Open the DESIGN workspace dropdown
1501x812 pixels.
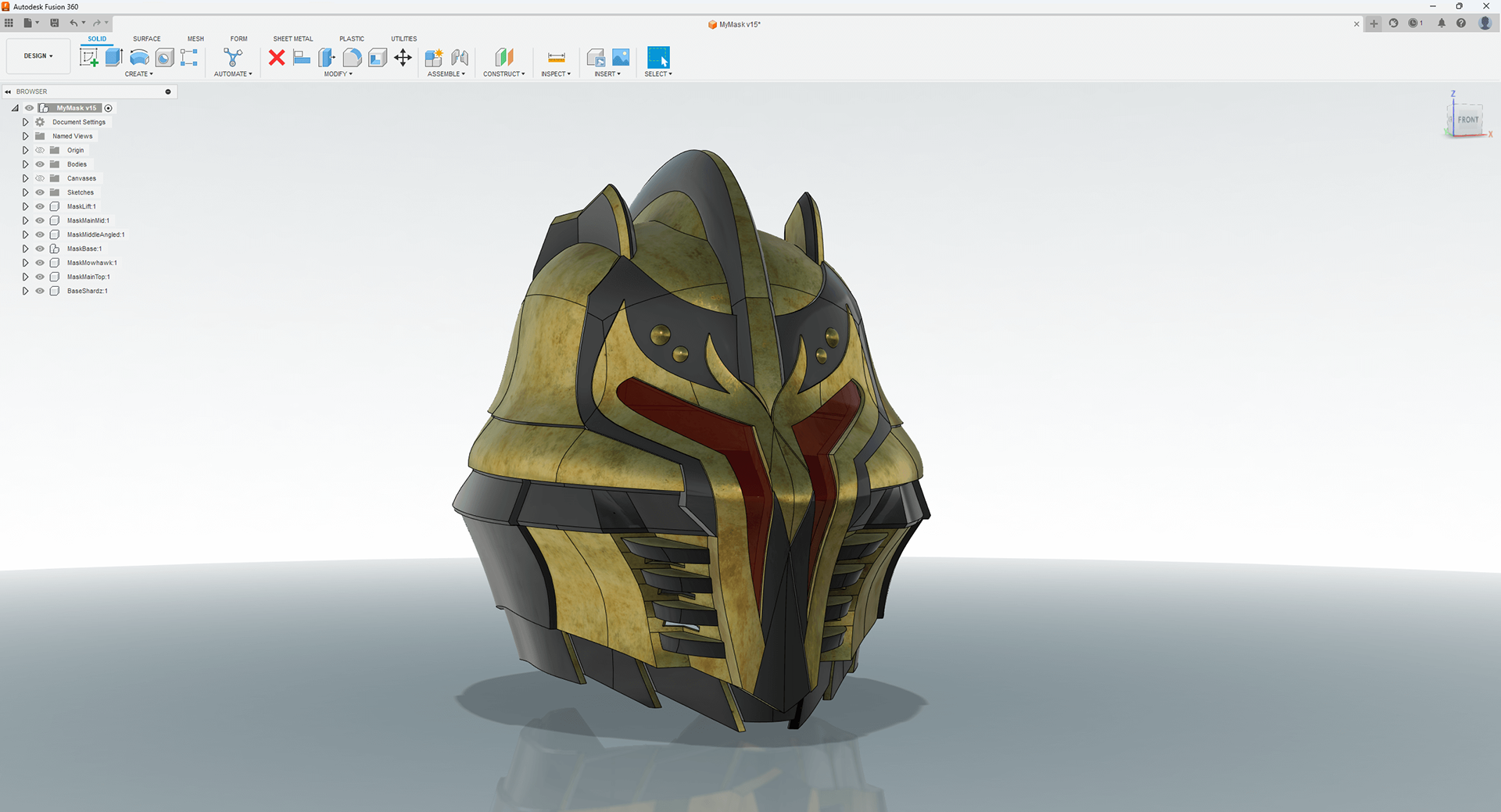tap(38, 56)
